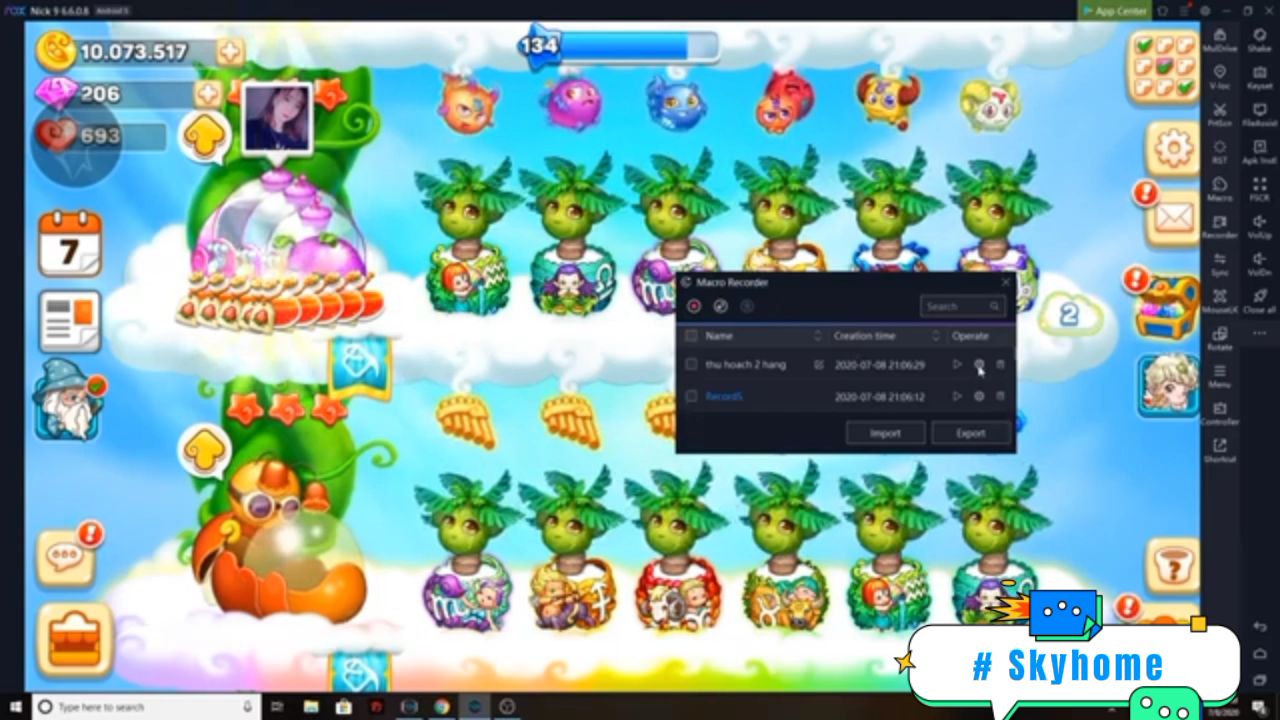Click the Macro icon in sidebar

pos(1219,189)
